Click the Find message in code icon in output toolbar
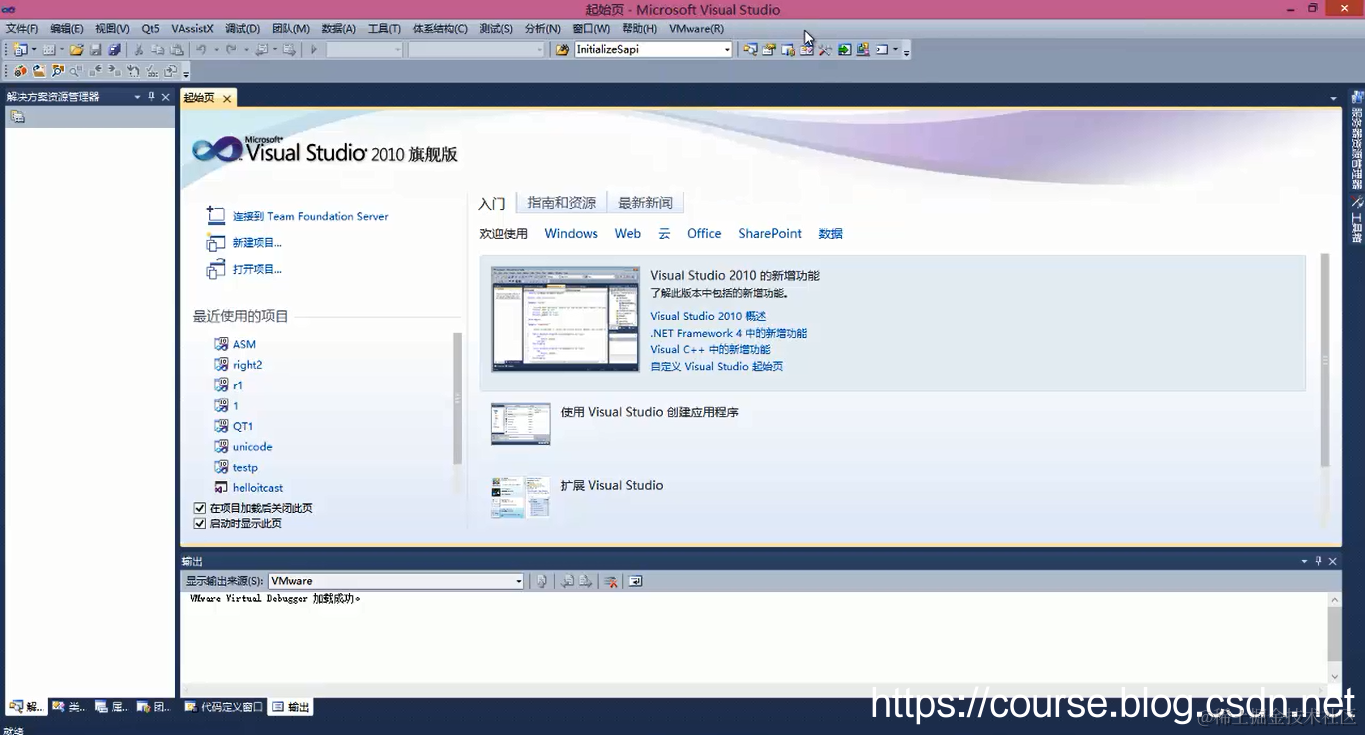The width and height of the screenshot is (1365, 735). (541, 581)
